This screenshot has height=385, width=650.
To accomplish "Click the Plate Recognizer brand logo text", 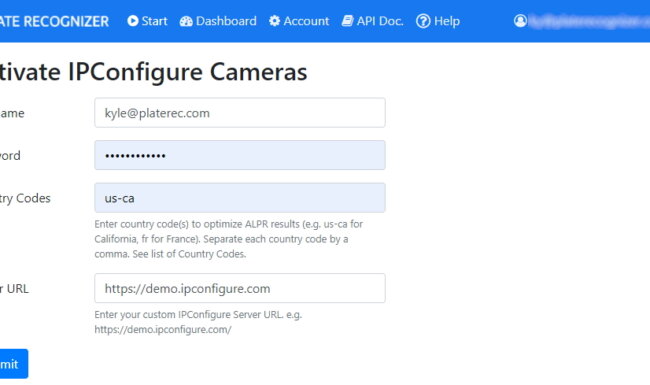I will [54, 21].
